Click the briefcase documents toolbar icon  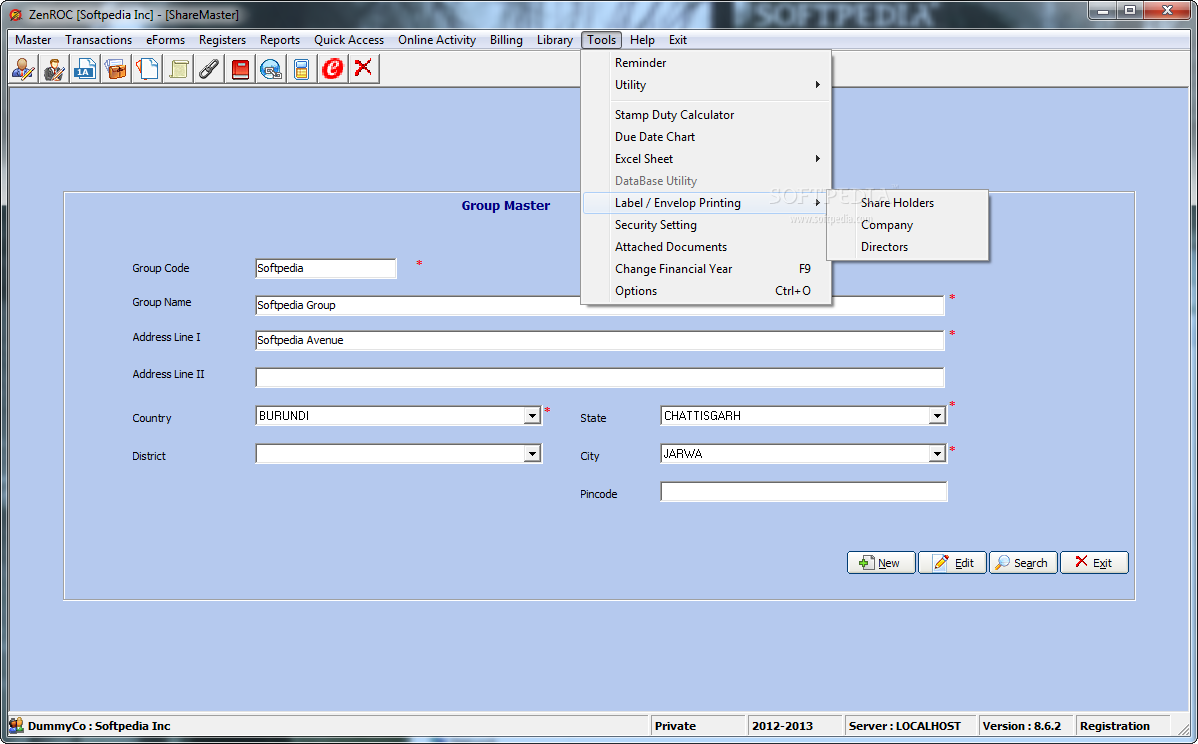coord(116,69)
